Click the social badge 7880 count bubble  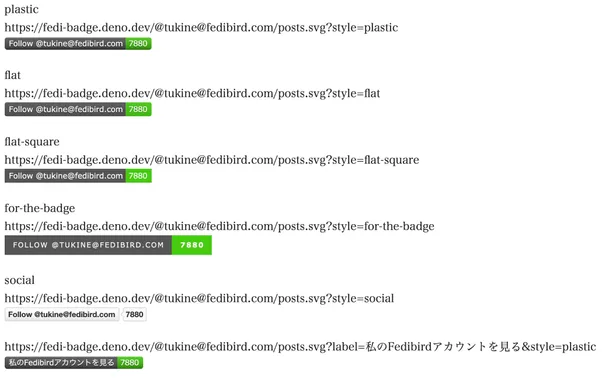134,315
